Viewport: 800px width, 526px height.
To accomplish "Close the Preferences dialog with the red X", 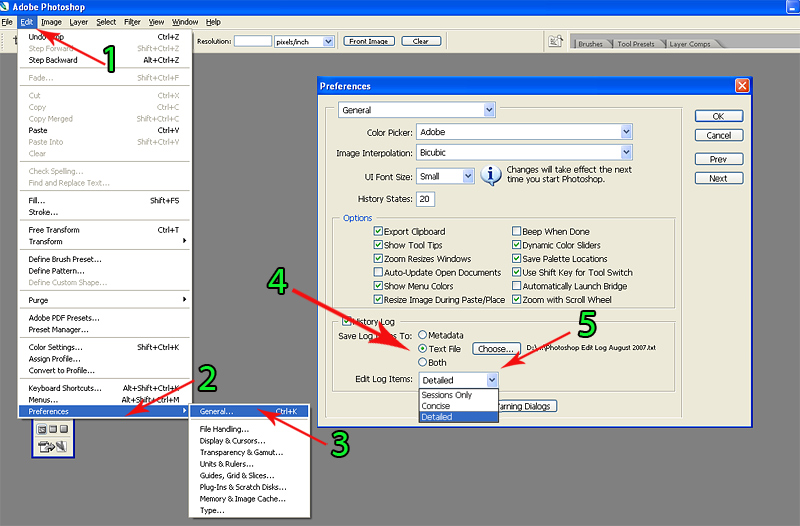I will pyautogui.click(x=742, y=86).
